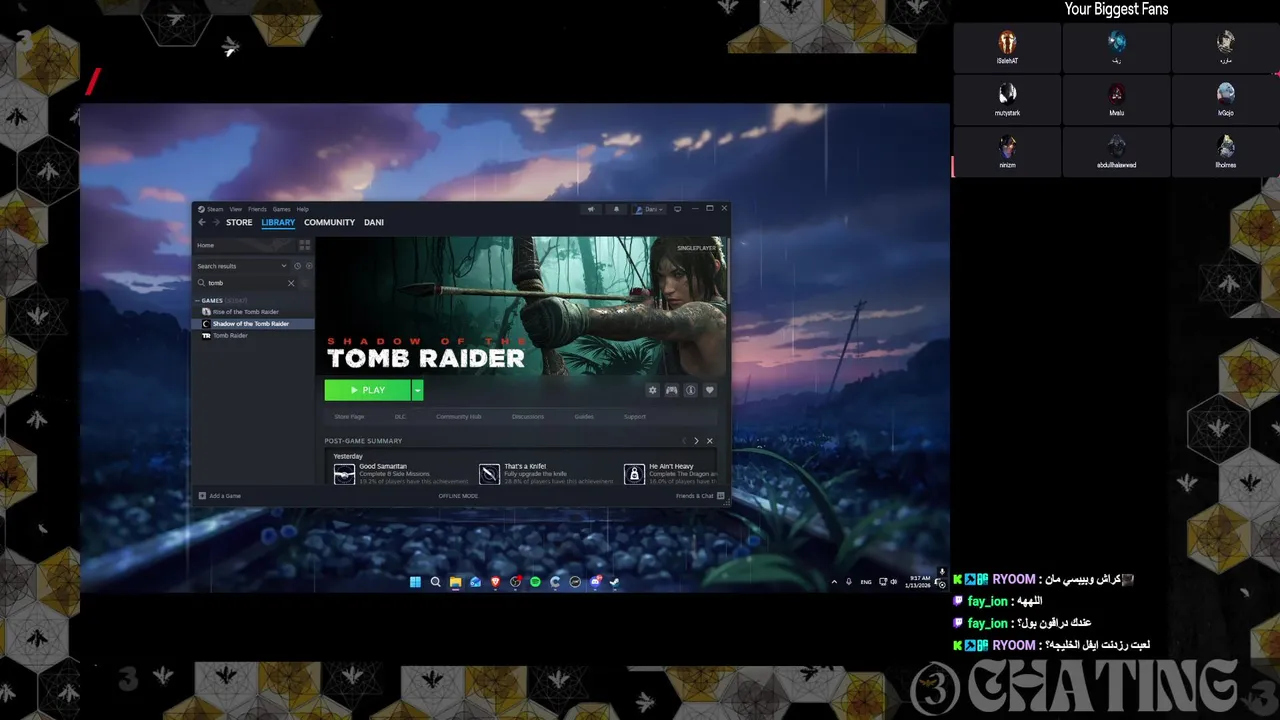Screen dimensions: 1280x720
Task: Open the Friends menu
Action: point(257,209)
